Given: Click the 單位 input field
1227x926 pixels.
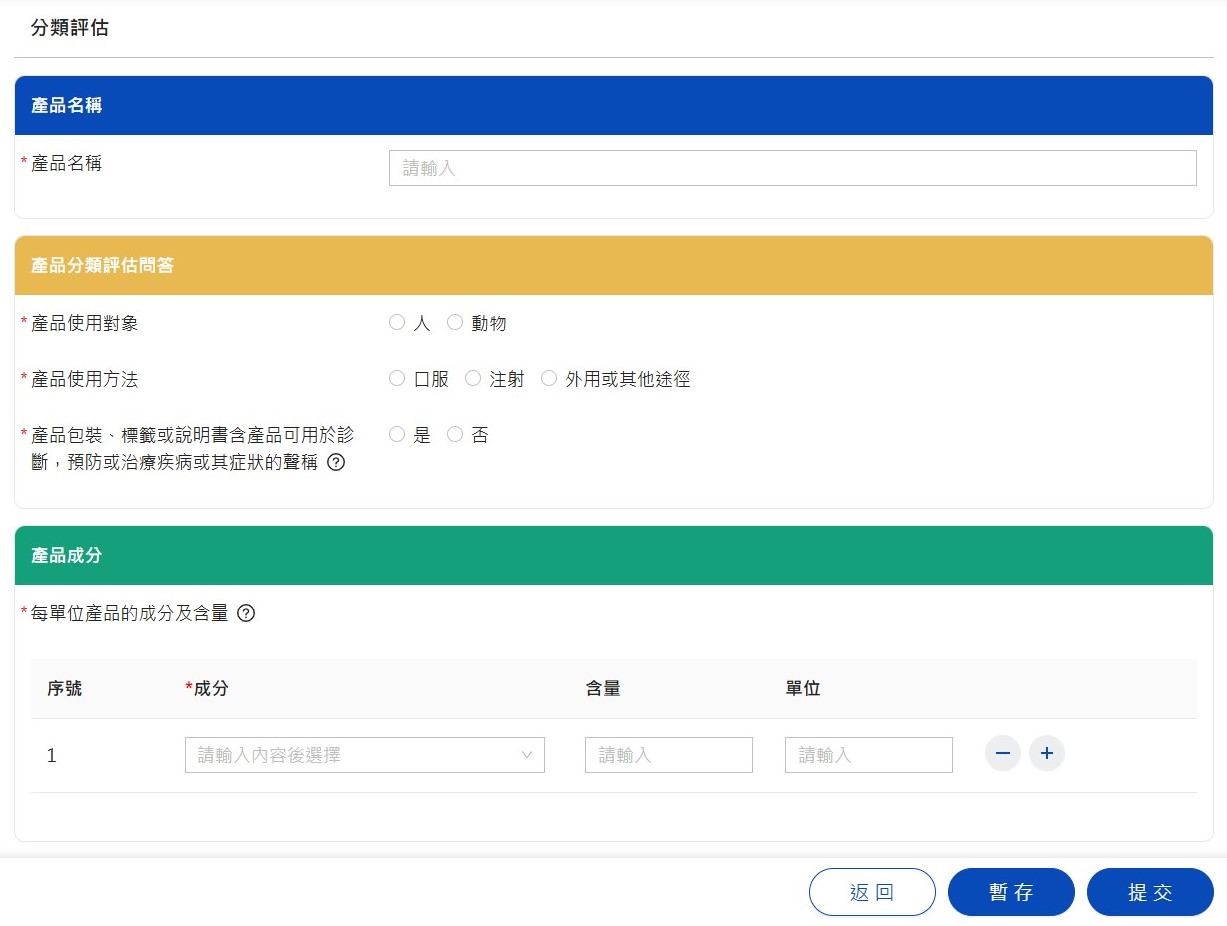Looking at the screenshot, I should (868, 755).
